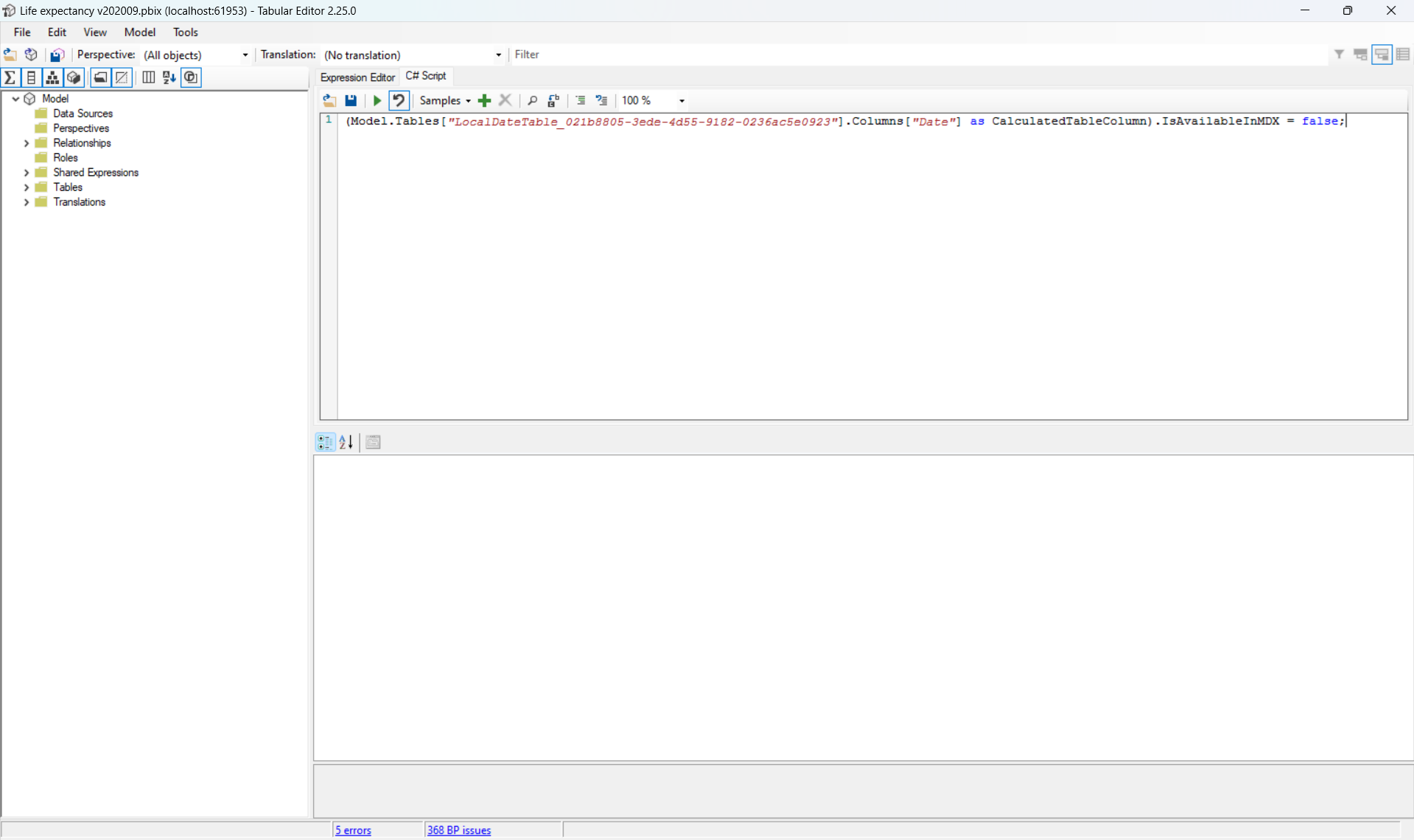Save changes to the connected model
Viewport: 1414px width, 840px height.
click(57, 55)
